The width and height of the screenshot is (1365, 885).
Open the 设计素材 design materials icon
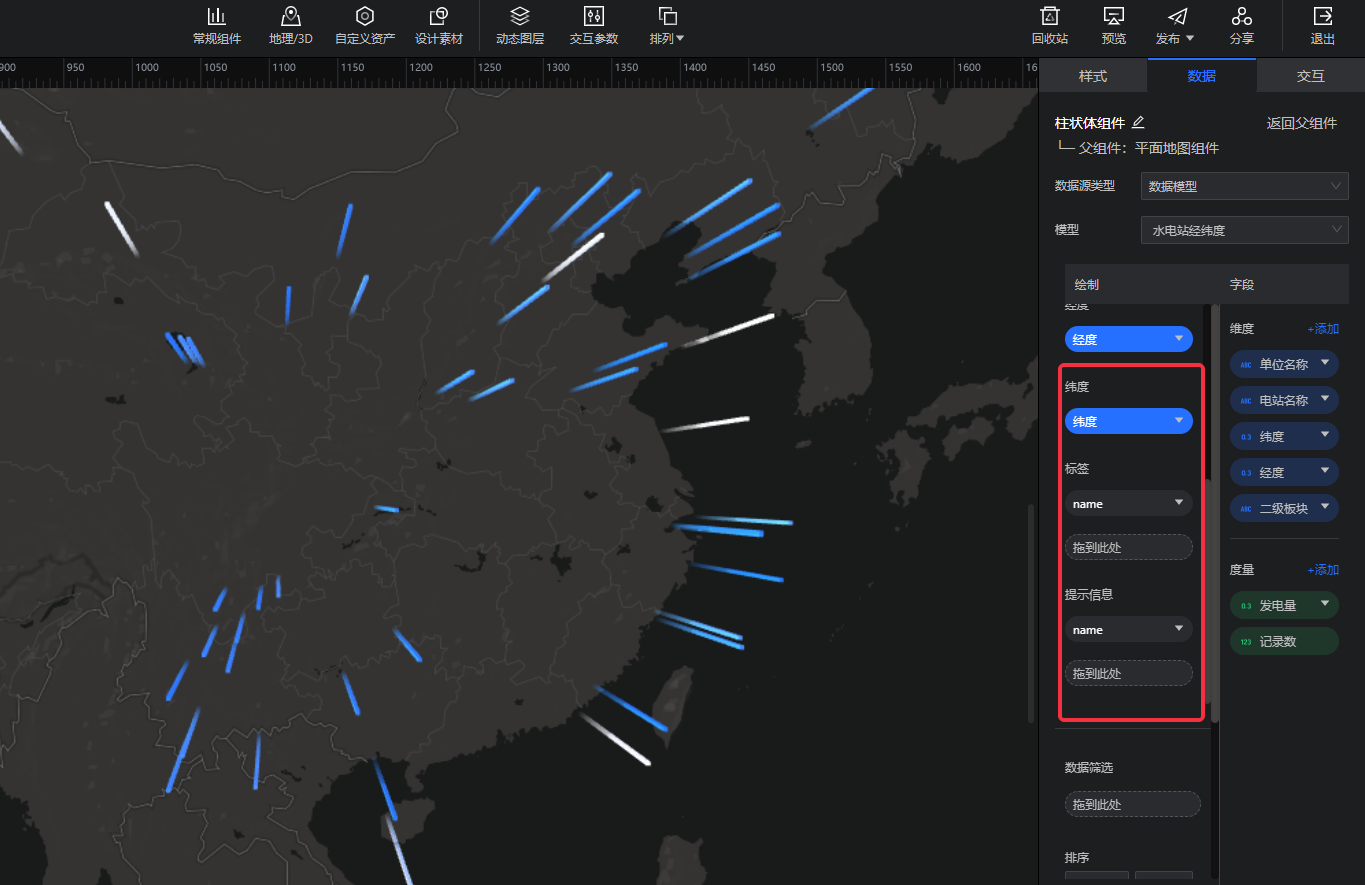[x=438, y=17]
